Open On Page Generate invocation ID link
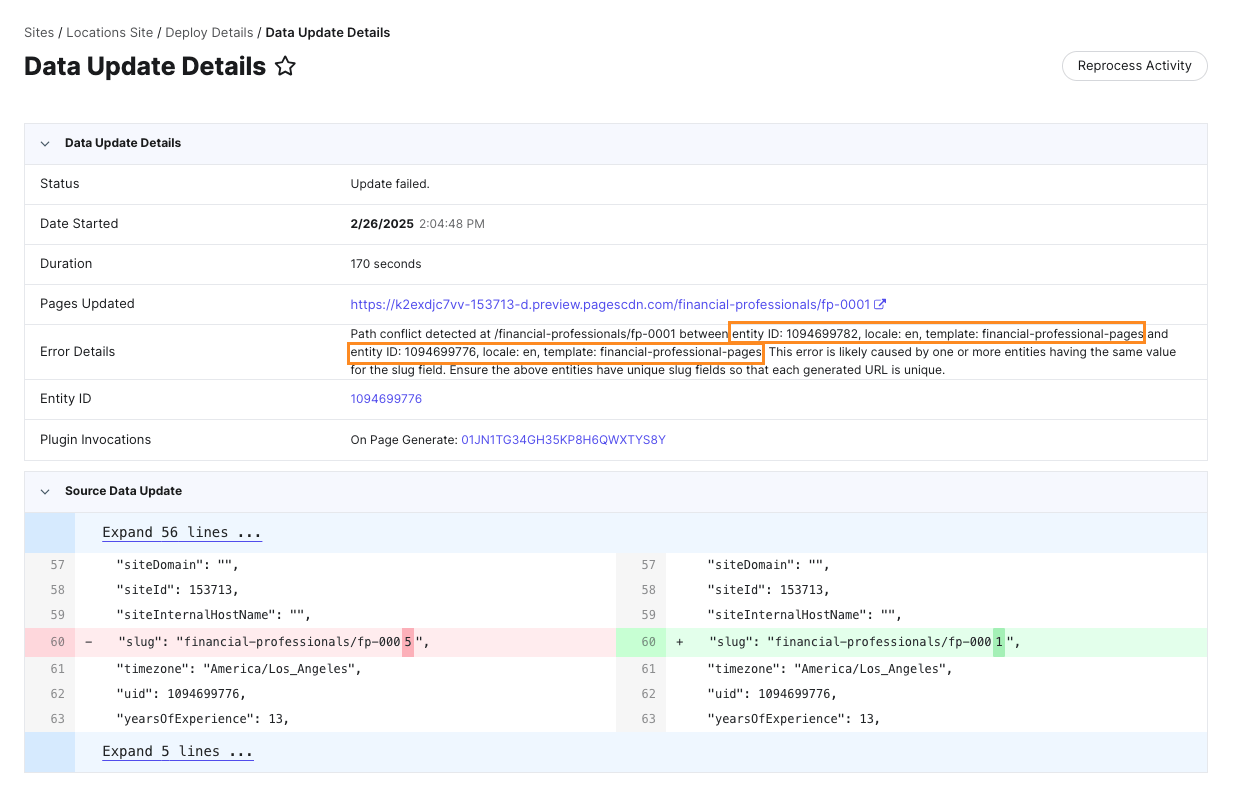Image resolution: width=1238 pixels, height=799 pixels. [x=563, y=440]
